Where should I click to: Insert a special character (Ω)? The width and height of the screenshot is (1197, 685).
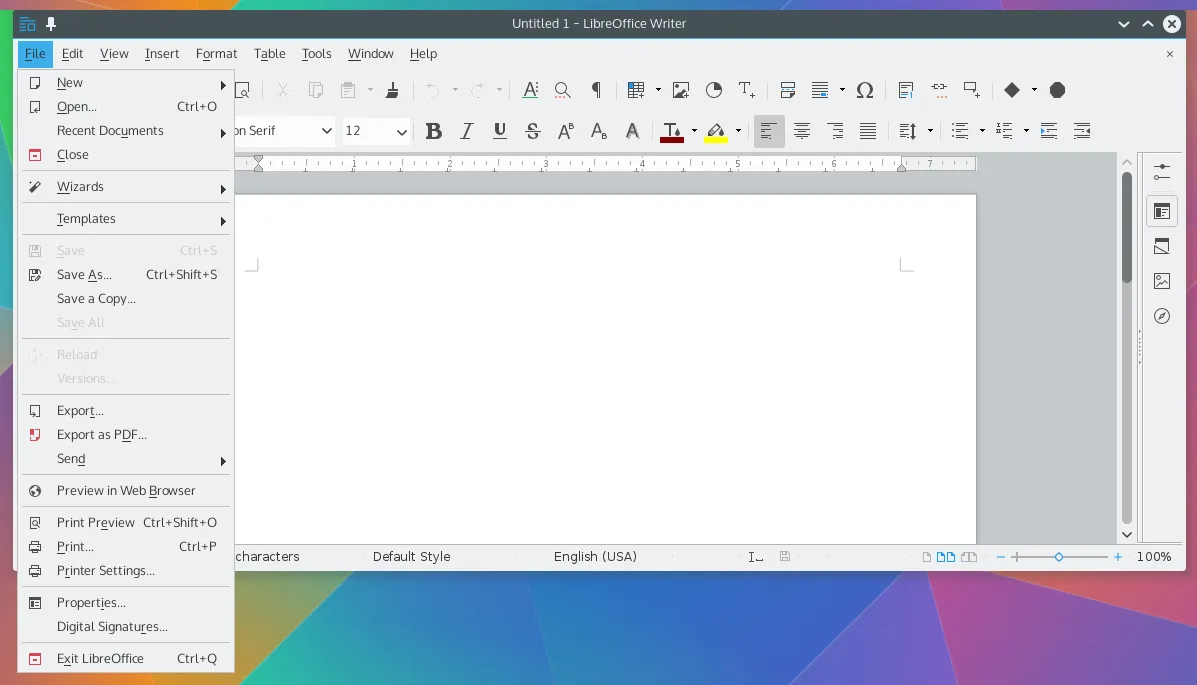point(864,90)
